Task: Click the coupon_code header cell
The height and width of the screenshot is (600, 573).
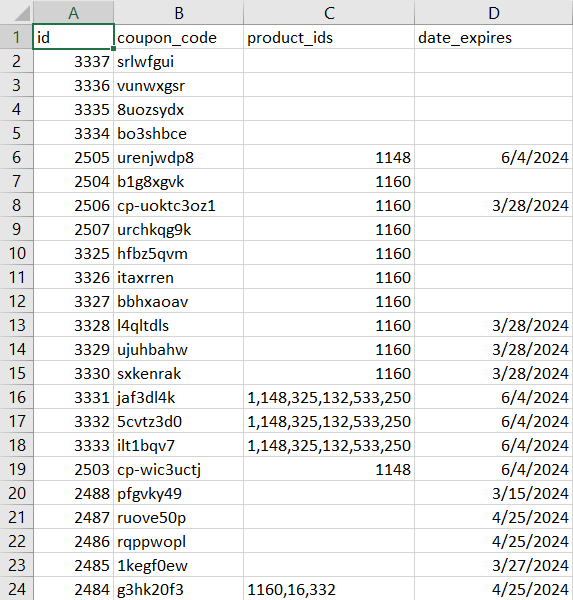Action: click(x=178, y=37)
